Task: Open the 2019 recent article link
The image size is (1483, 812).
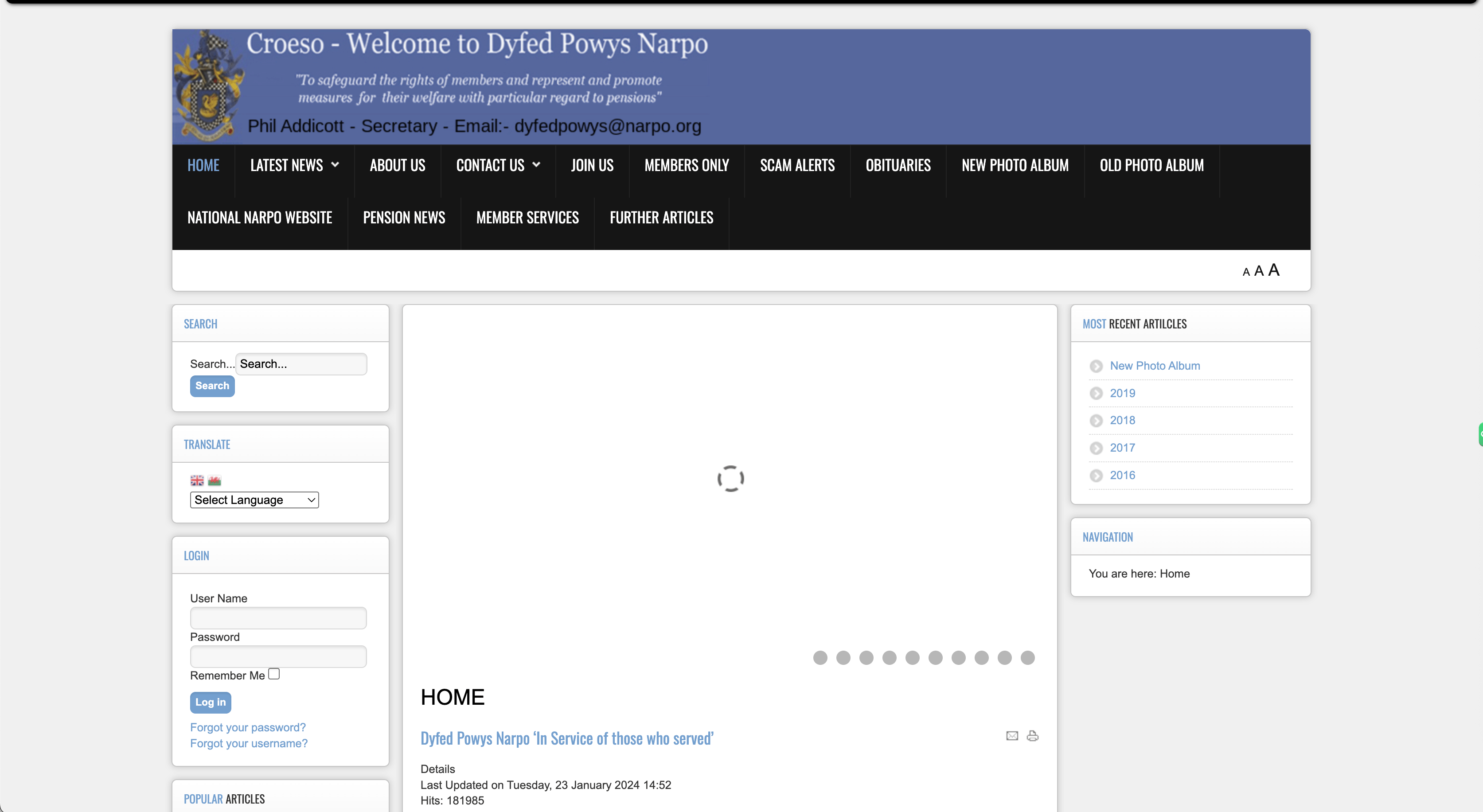Action: [x=1123, y=393]
